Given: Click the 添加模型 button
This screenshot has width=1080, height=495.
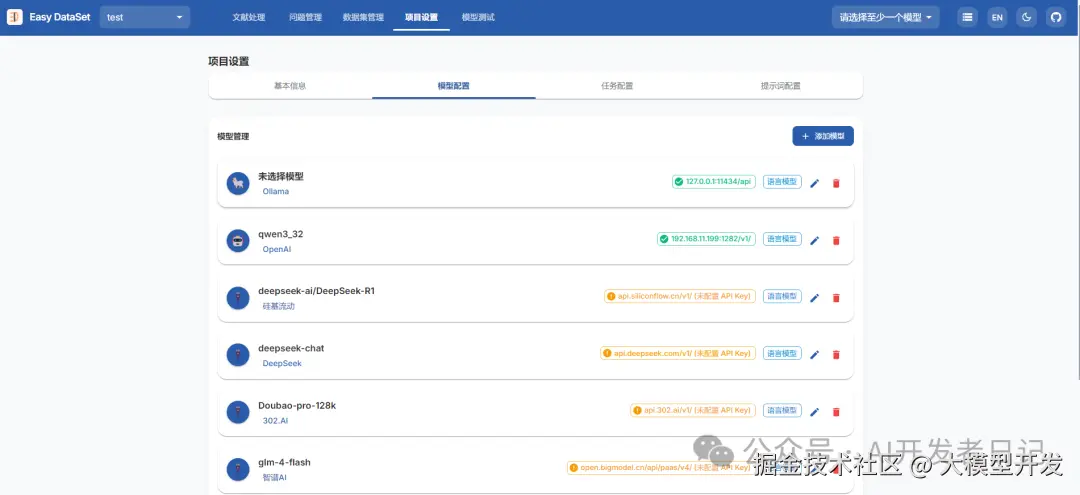Looking at the screenshot, I should [823, 136].
